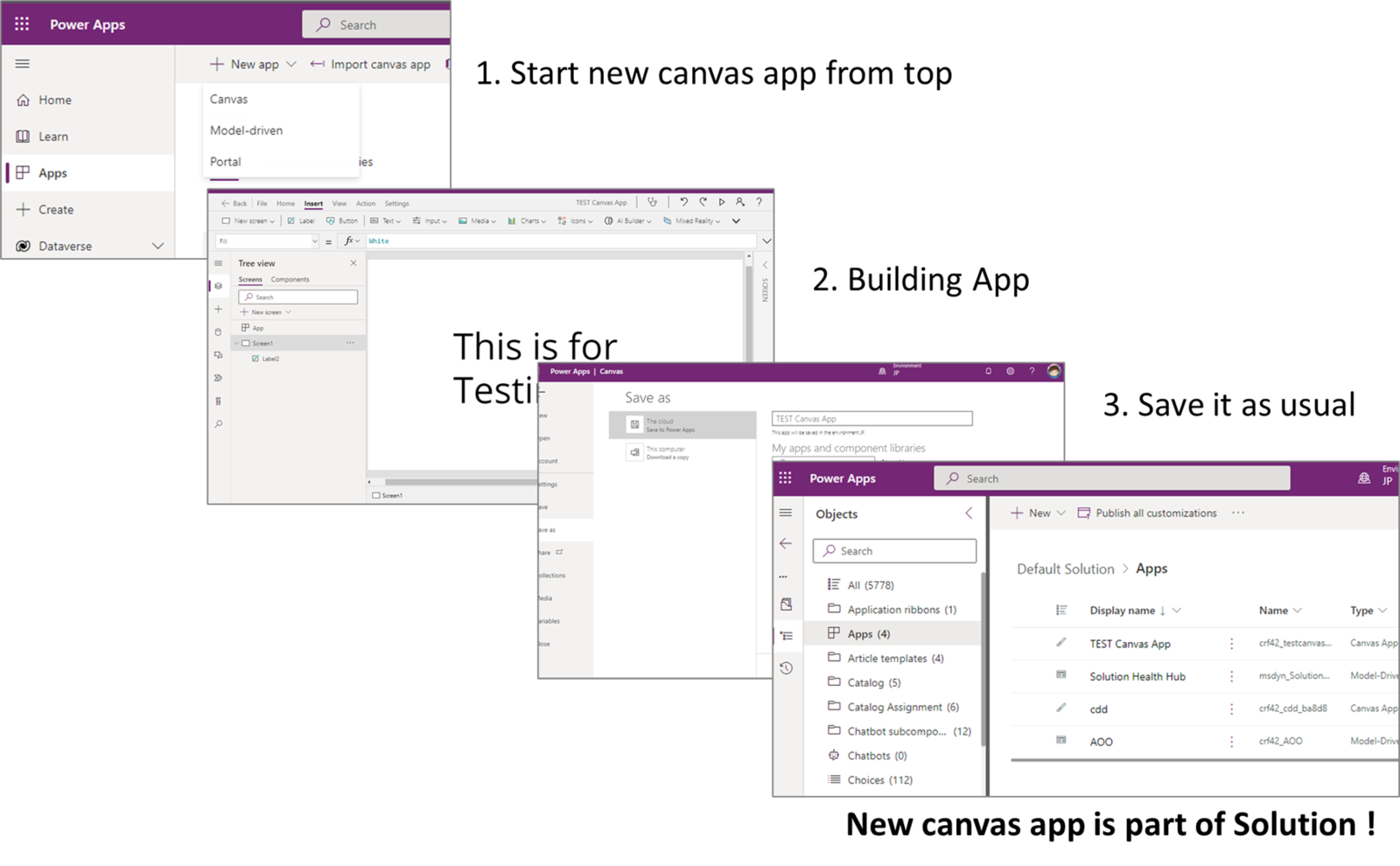This screenshot has height=866, width=1400.
Task: Open the Data cylinder icon in studio left rail
Action: pyautogui.click(x=219, y=332)
